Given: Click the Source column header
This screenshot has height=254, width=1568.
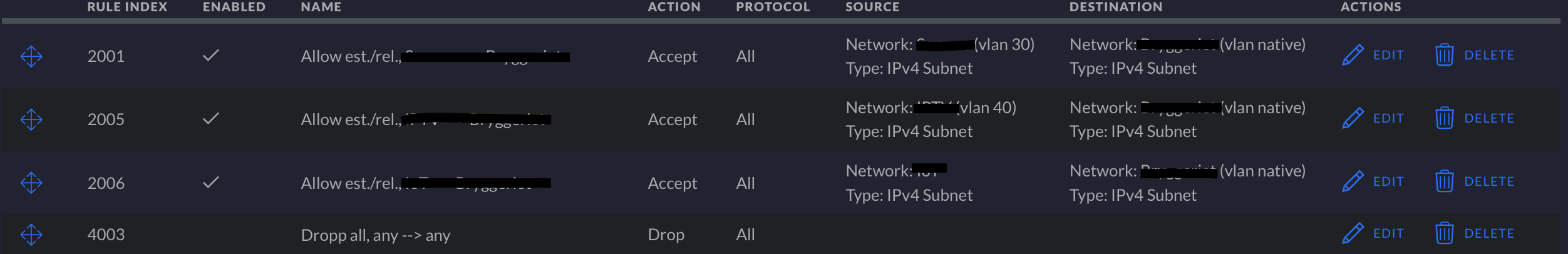Looking at the screenshot, I should point(872,7).
